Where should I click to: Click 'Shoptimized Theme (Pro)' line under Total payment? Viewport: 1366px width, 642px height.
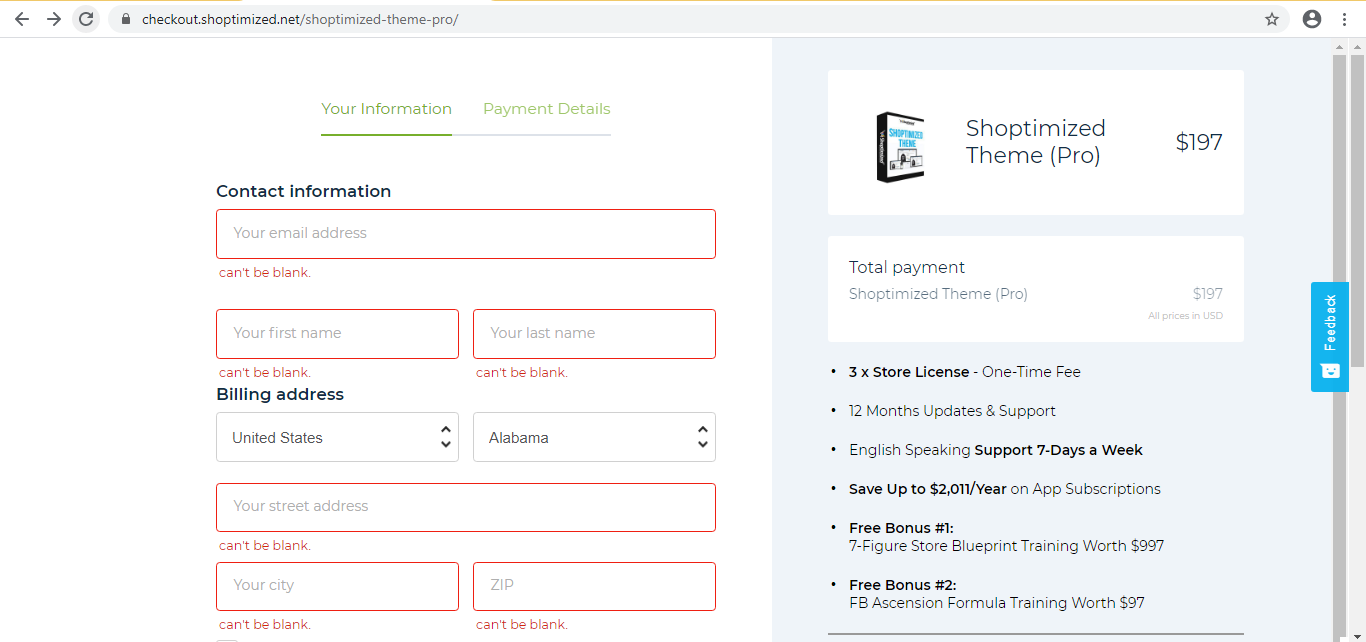[x=938, y=294]
